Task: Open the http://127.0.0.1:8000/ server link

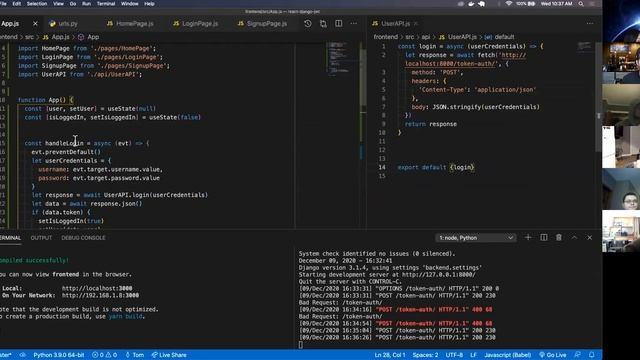Action: click(x=439, y=275)
